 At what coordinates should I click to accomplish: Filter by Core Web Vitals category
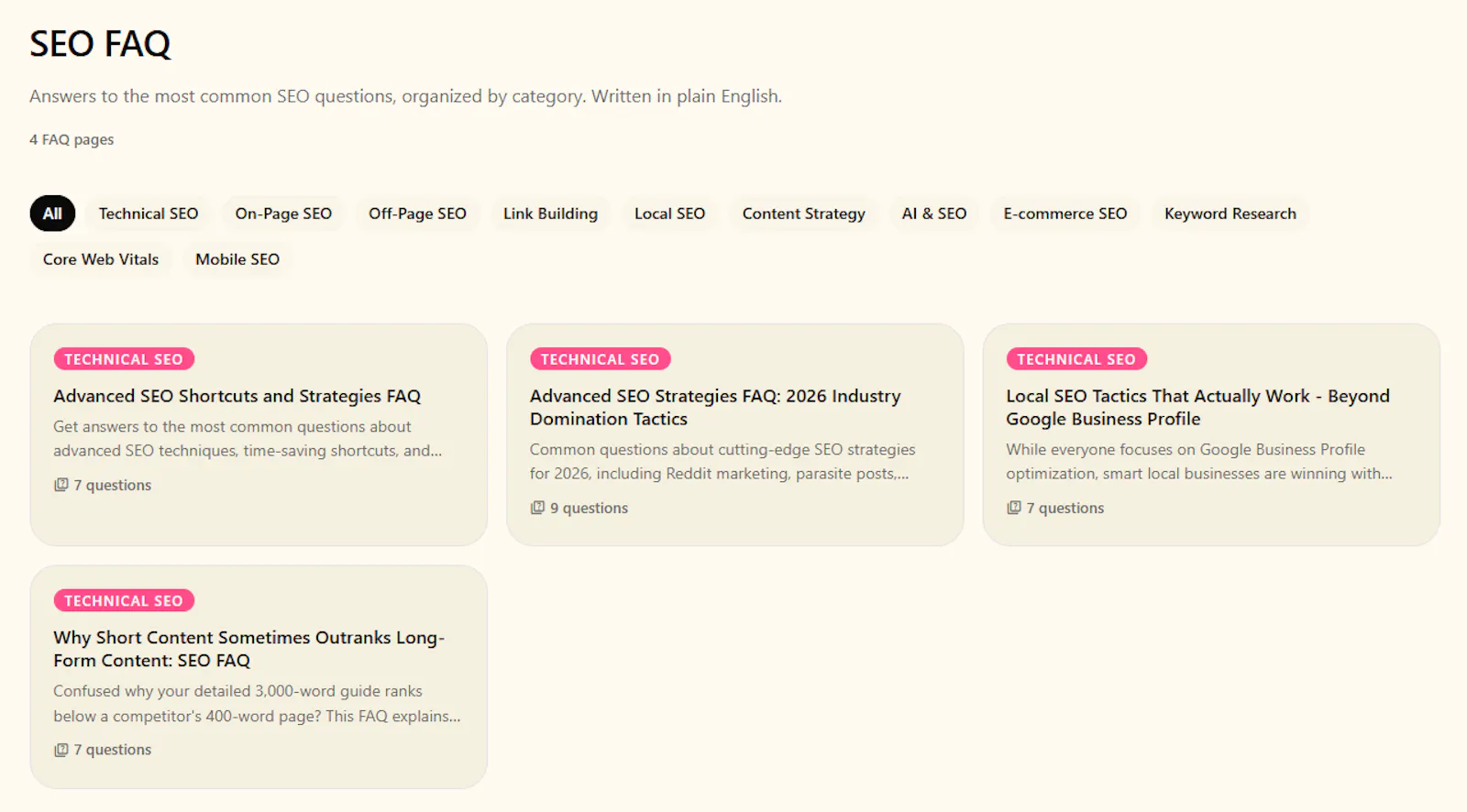(x=101, y=259)
